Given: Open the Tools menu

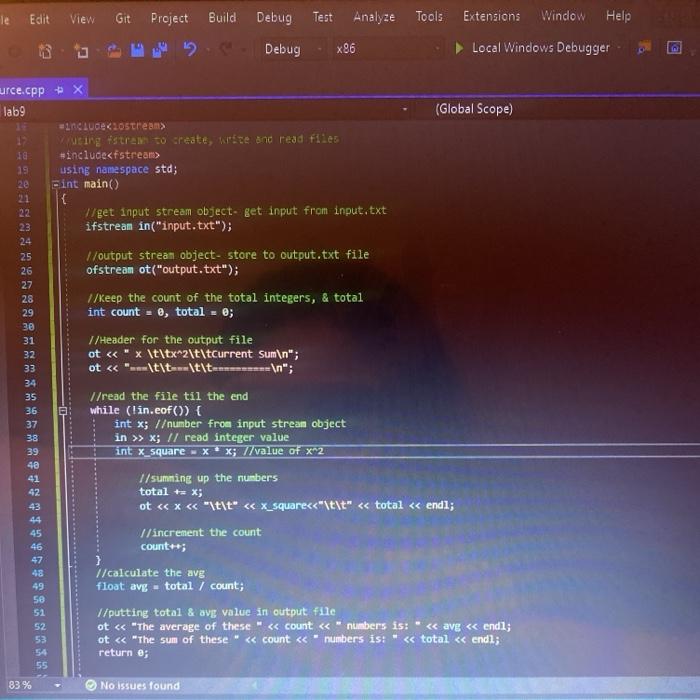Looking at the screenshot, I should point(429,17).
